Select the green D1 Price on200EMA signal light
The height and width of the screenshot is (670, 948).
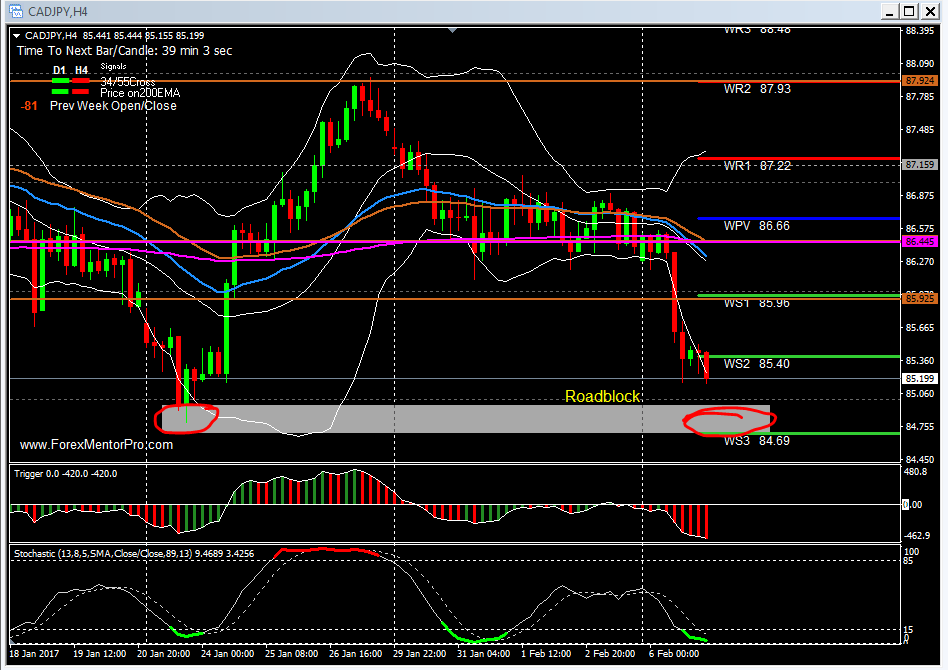60,91
